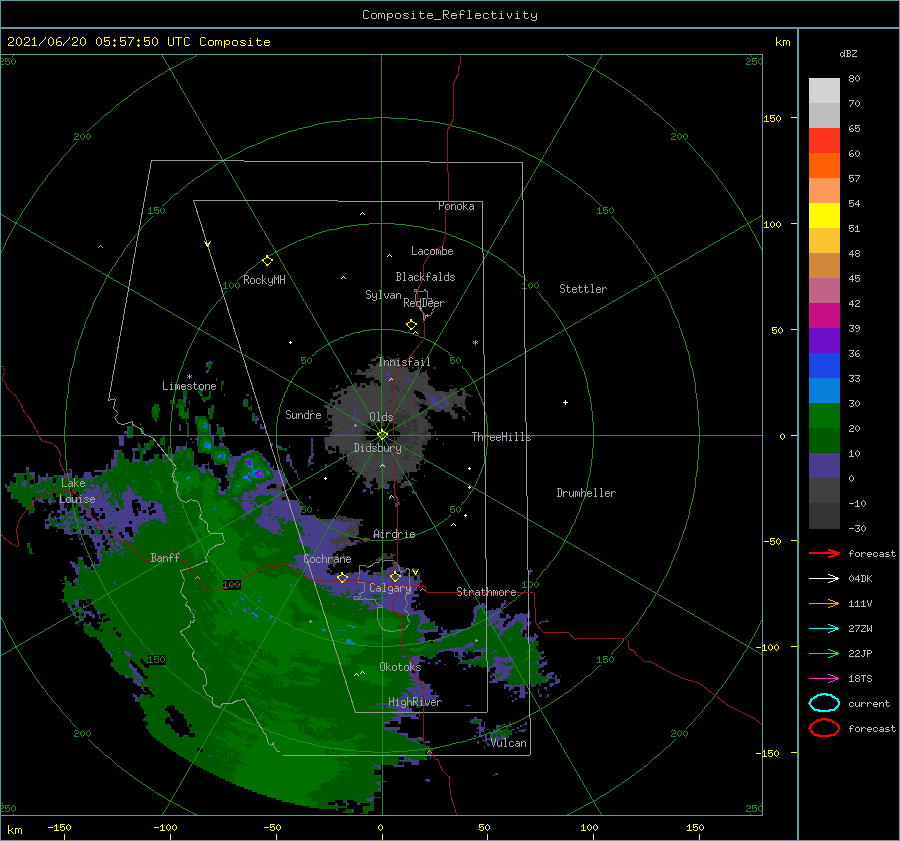900x841 pixels.
Task: Click the HighRiver label
Action: pos(415,702)
